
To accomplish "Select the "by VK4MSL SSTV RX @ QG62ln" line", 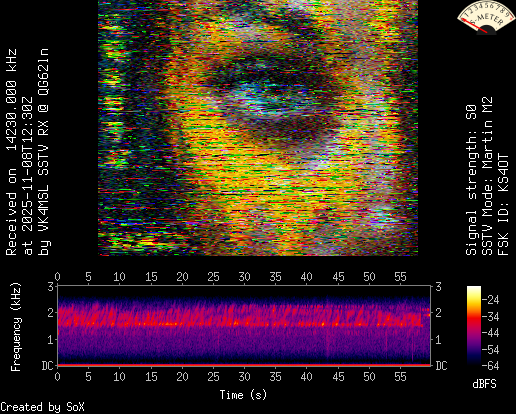I will point(44,152).
